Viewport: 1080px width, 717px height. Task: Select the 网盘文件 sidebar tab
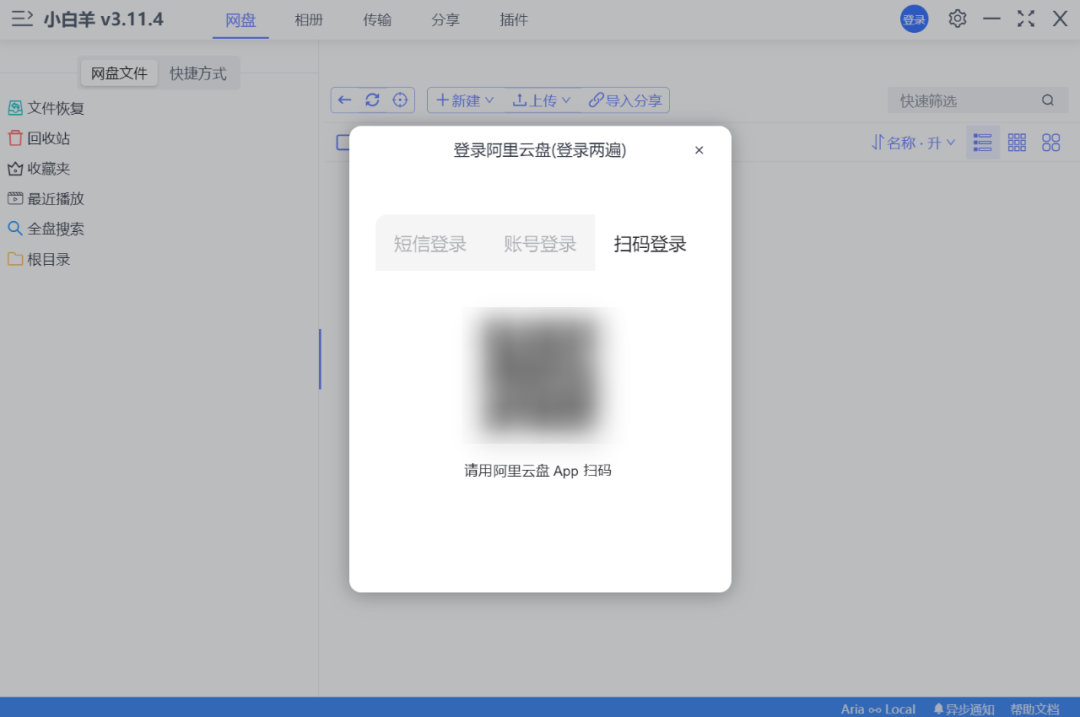pos(119,73)
